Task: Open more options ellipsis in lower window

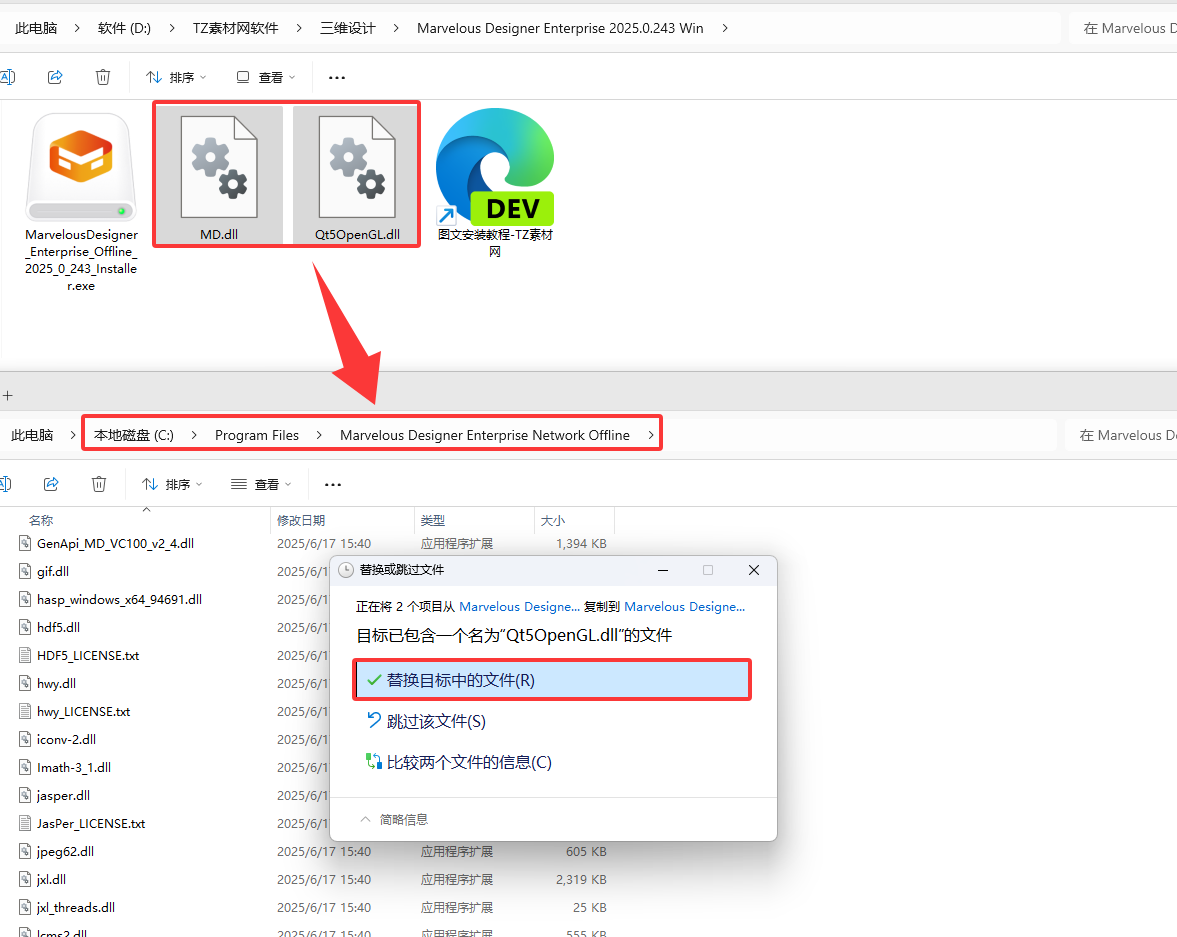Action: pyautogui.click(x=333, y=484)
